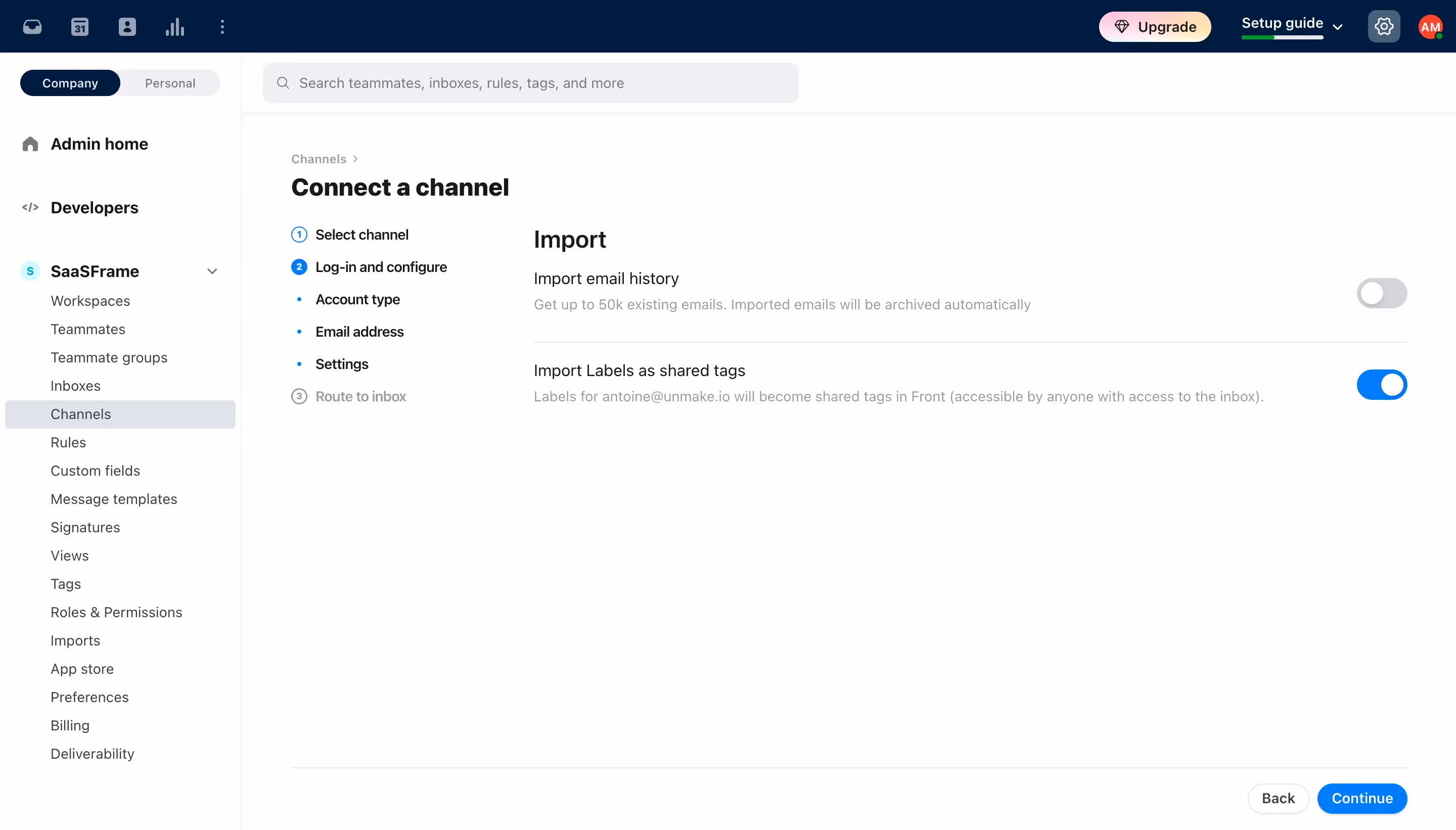1456x830 pixels.
Task: Click the Setup guide progress bar
Action: coord(1283,37)
